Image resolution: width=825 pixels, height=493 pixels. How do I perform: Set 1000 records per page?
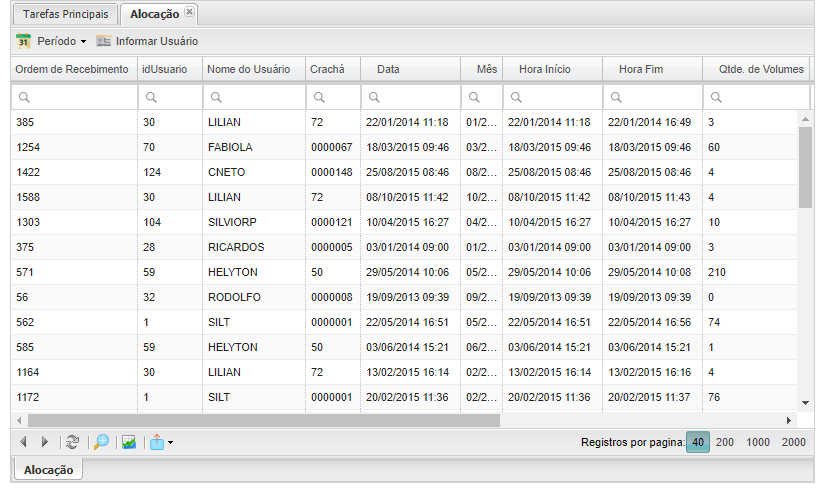758,442
